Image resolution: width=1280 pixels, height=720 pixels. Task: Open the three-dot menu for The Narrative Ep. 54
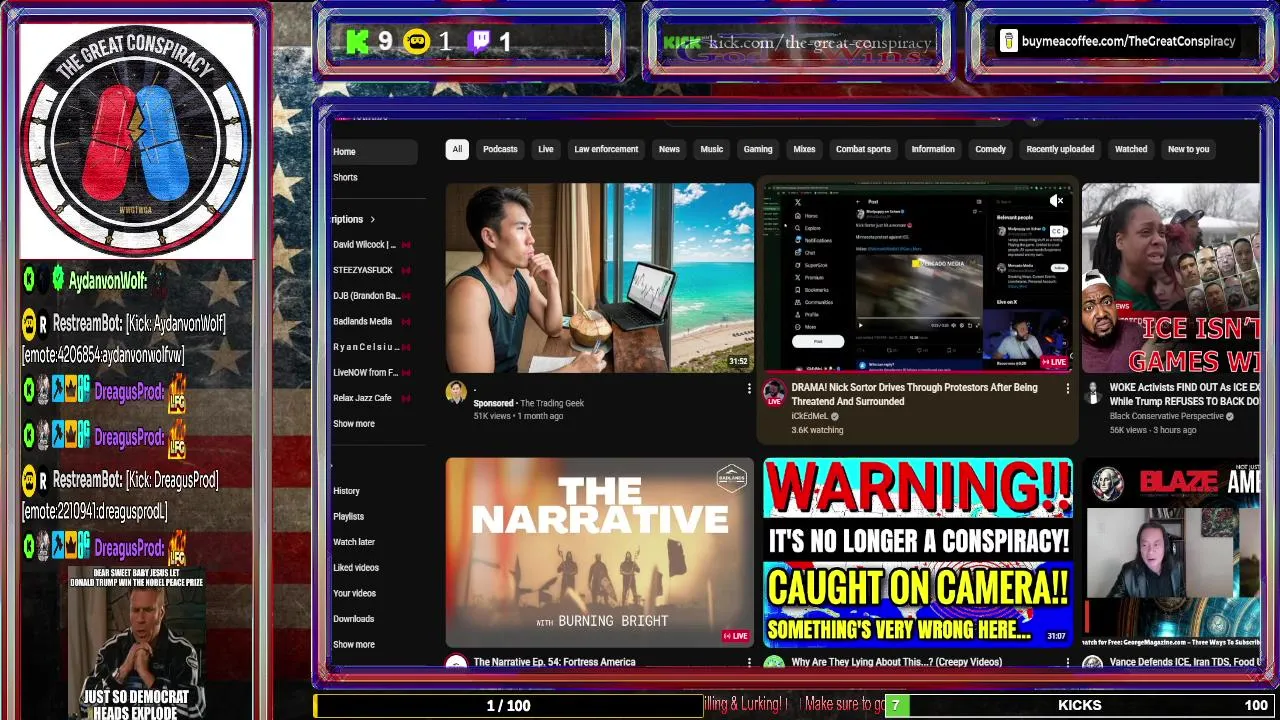point(749,662)
